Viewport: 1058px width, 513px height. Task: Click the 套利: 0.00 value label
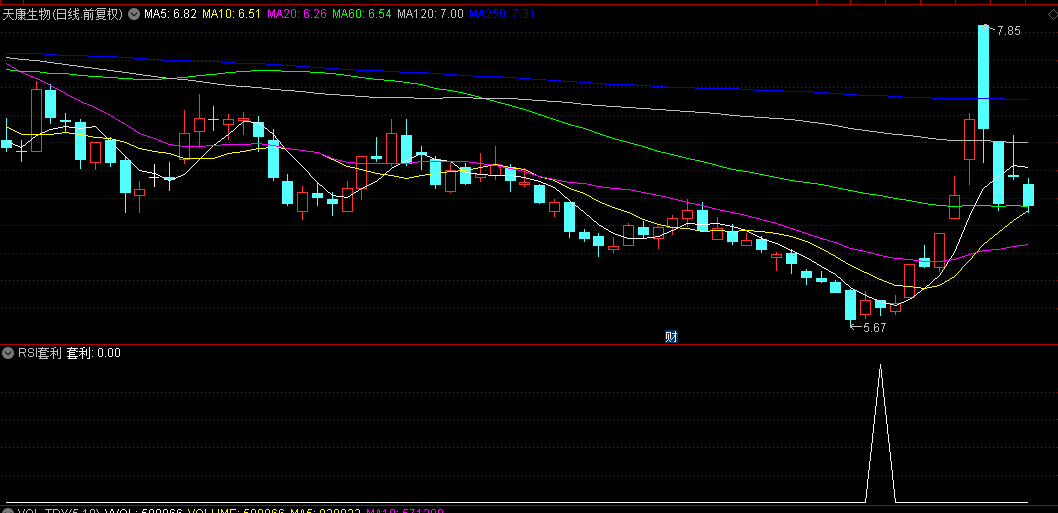[x=94, y=352]
